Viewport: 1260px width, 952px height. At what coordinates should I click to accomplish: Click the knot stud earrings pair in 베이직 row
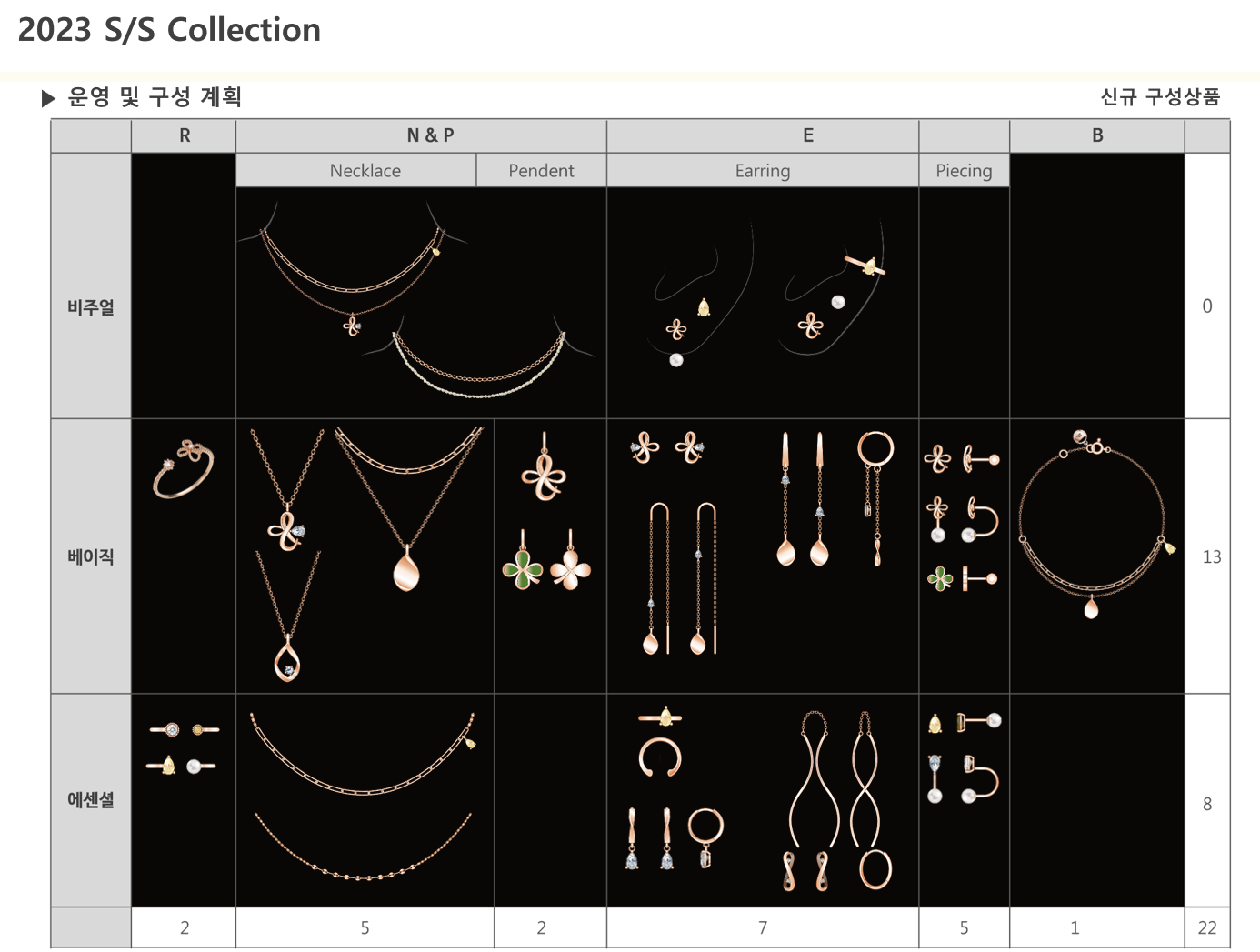(x=667, y=447)
